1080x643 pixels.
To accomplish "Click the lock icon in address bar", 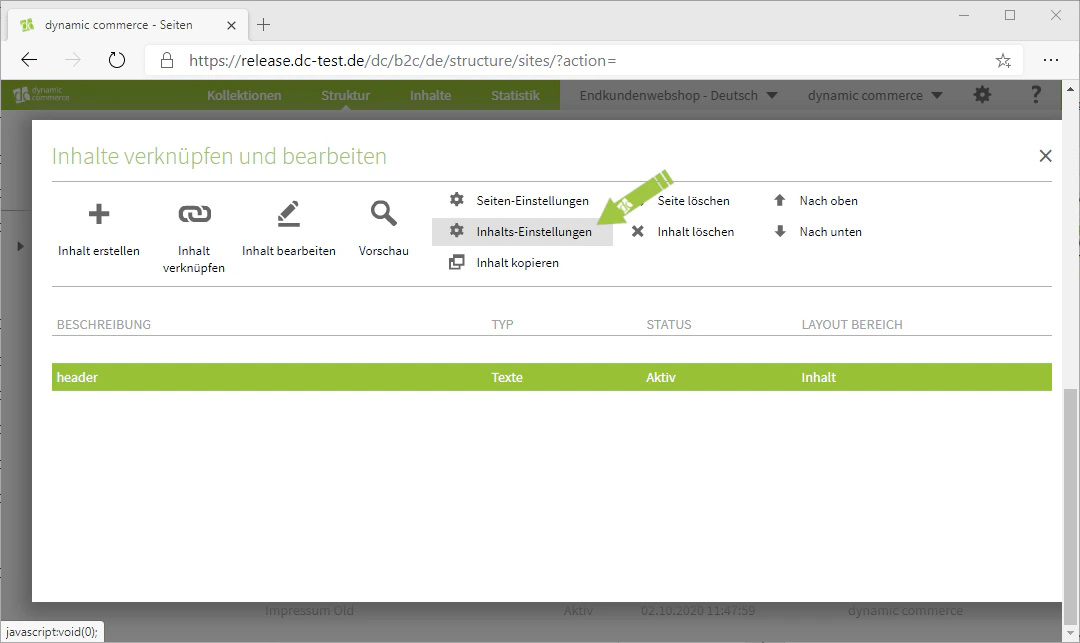I will coord(167,61).
